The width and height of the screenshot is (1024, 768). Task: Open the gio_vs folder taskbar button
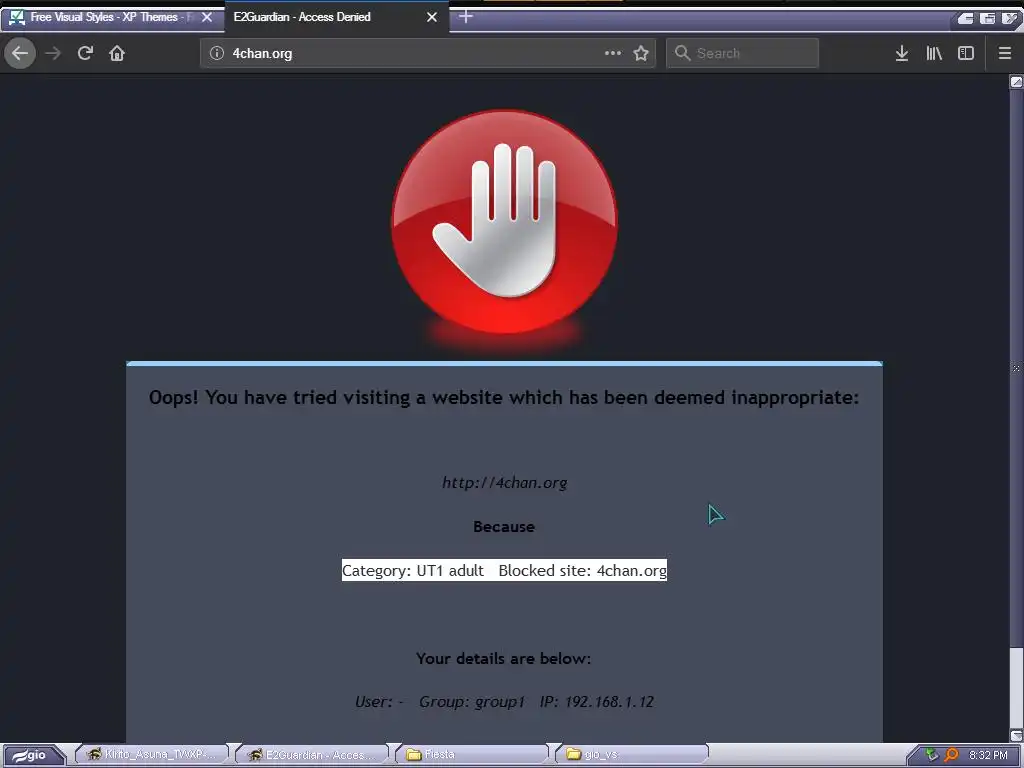click(632, 754)
